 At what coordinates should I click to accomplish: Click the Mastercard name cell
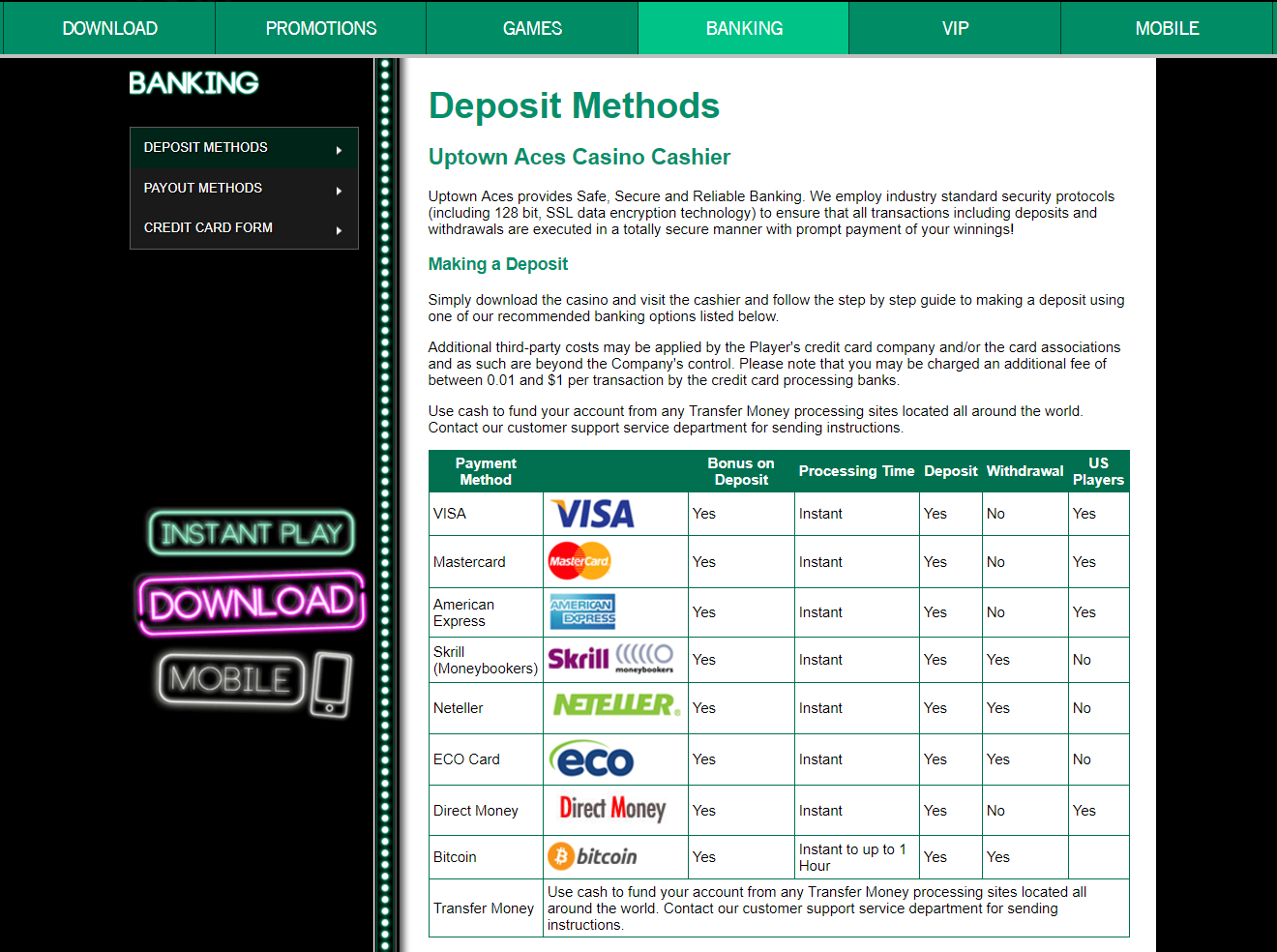[x=486, y=562]
